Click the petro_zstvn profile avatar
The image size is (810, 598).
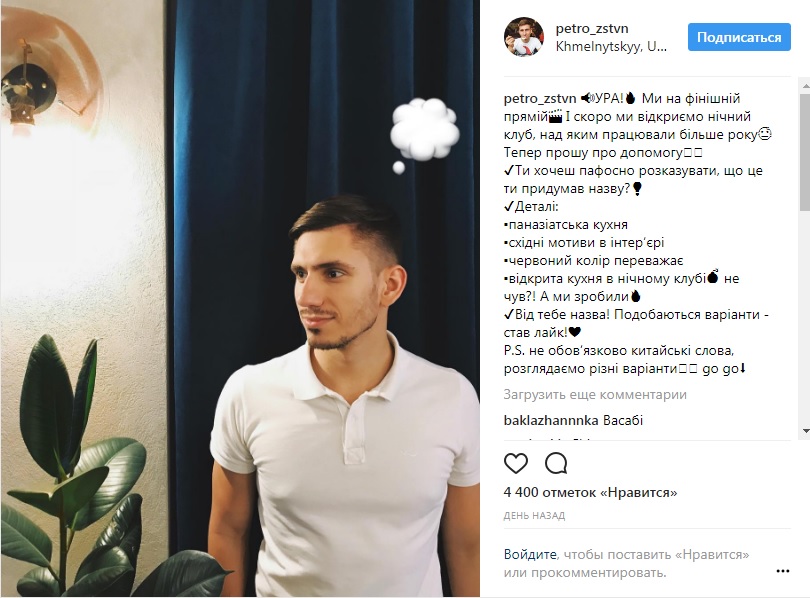(524, 37)
